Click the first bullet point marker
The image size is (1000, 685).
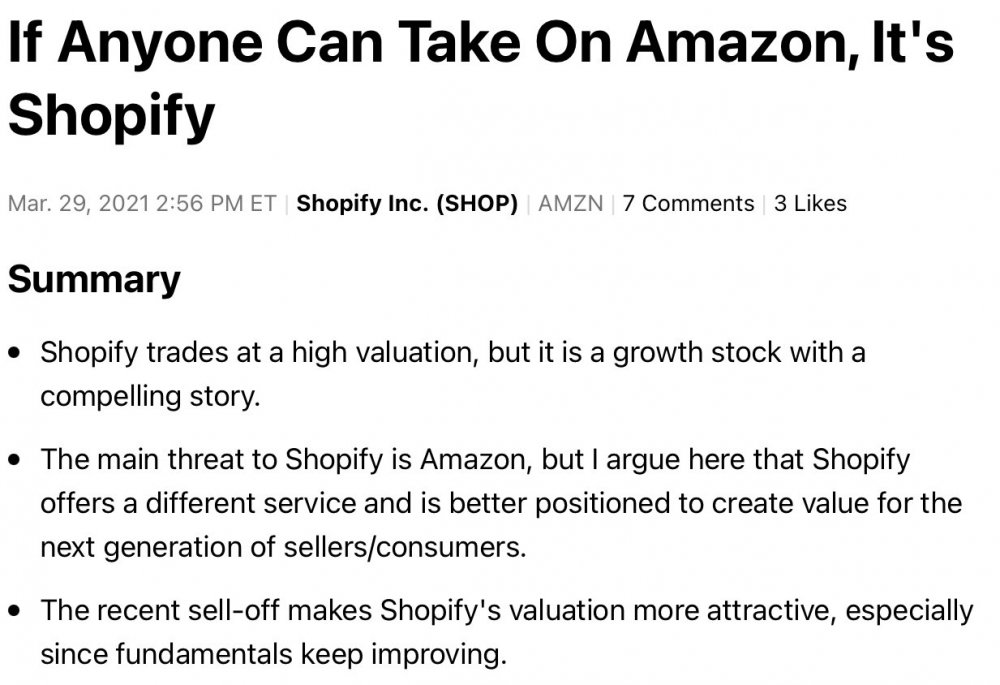tap(15, 354)
